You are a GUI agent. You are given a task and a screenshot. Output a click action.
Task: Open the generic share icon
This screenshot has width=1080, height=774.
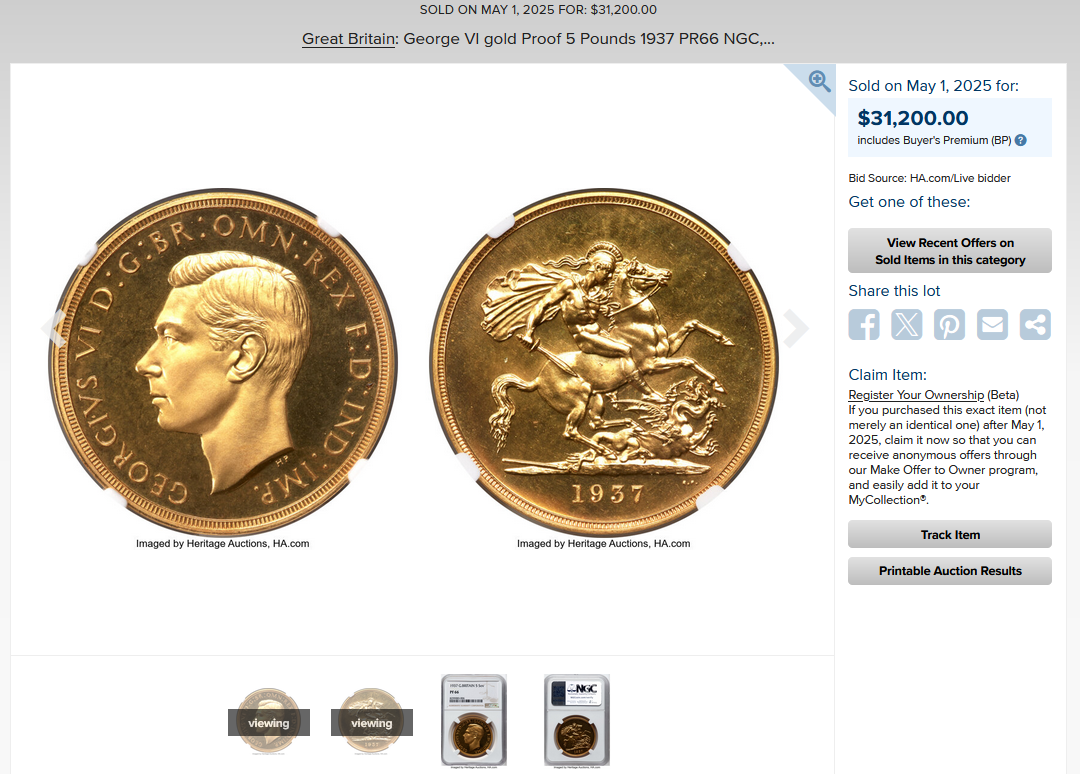point(1035,324)
